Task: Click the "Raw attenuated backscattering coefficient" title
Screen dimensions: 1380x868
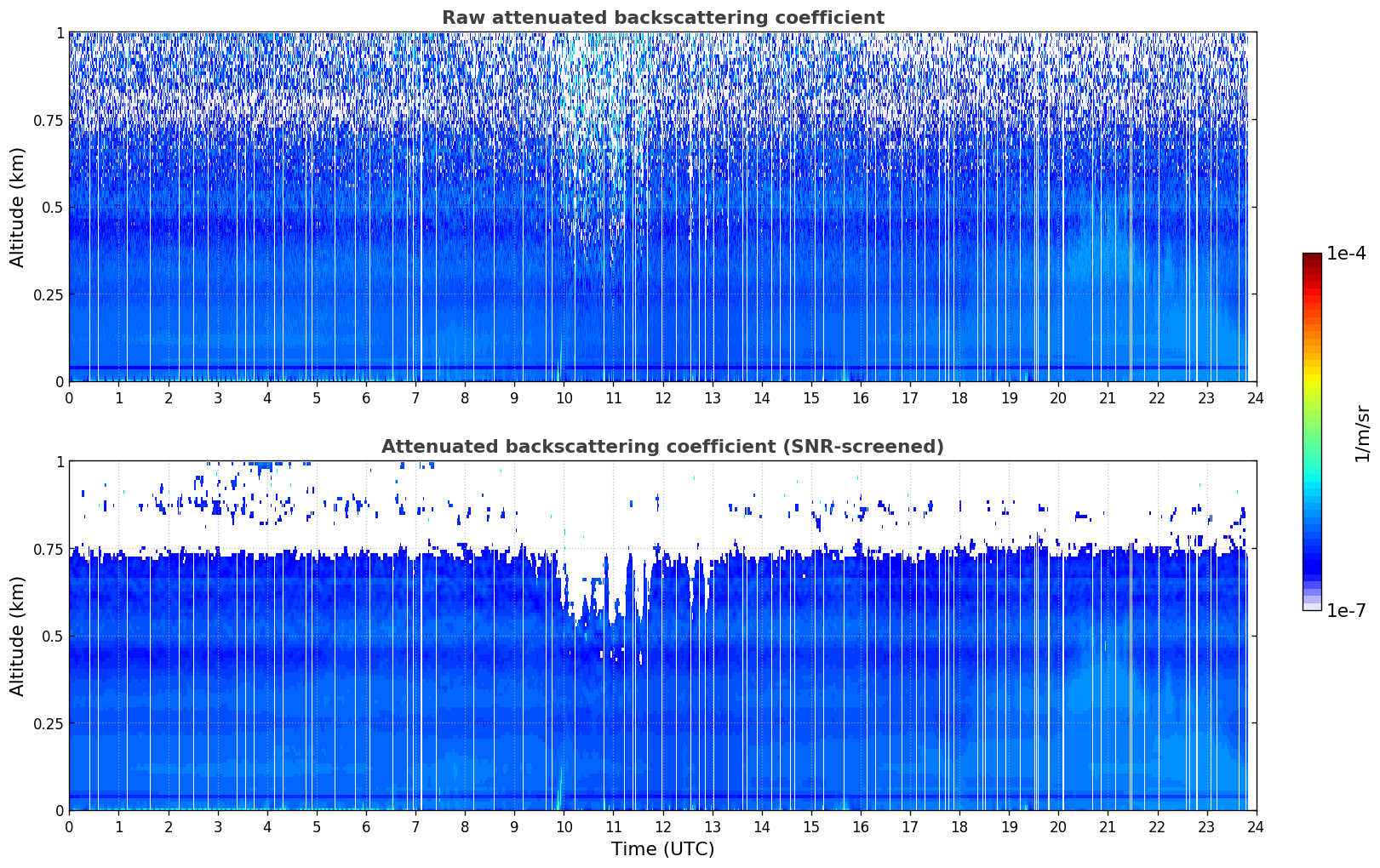Action: point(662,18)
